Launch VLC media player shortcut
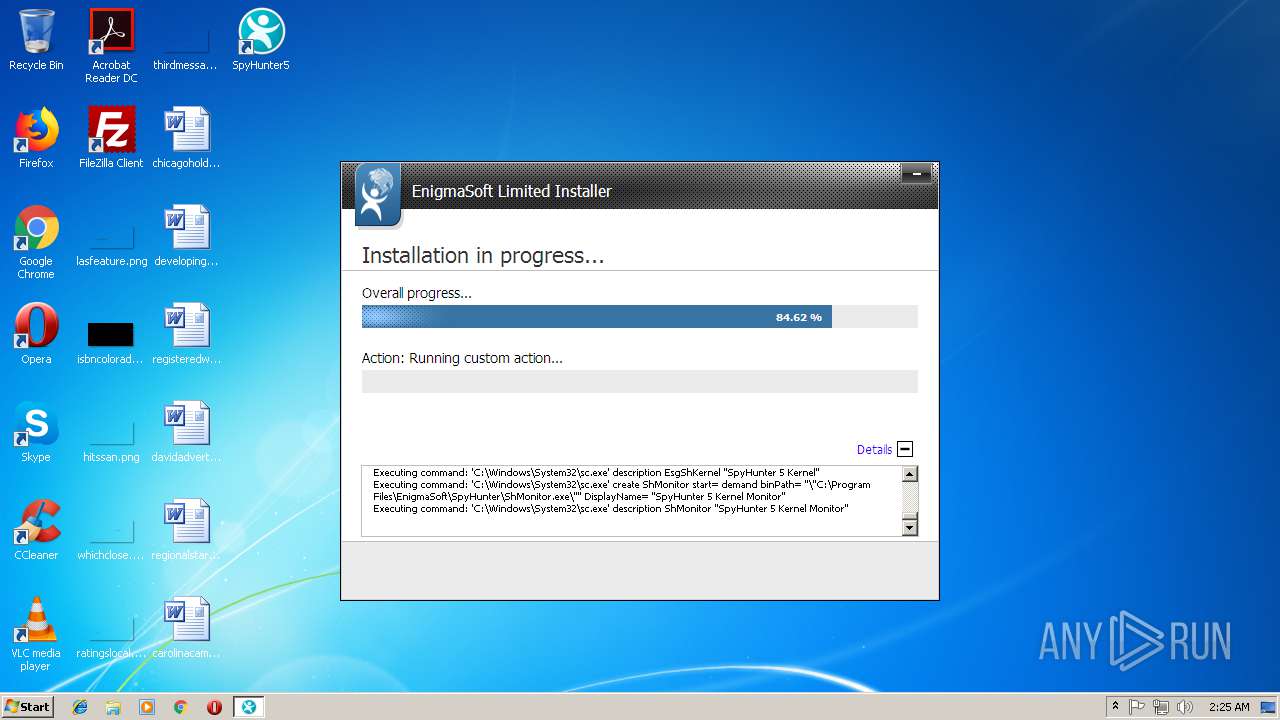 (36, 634)
